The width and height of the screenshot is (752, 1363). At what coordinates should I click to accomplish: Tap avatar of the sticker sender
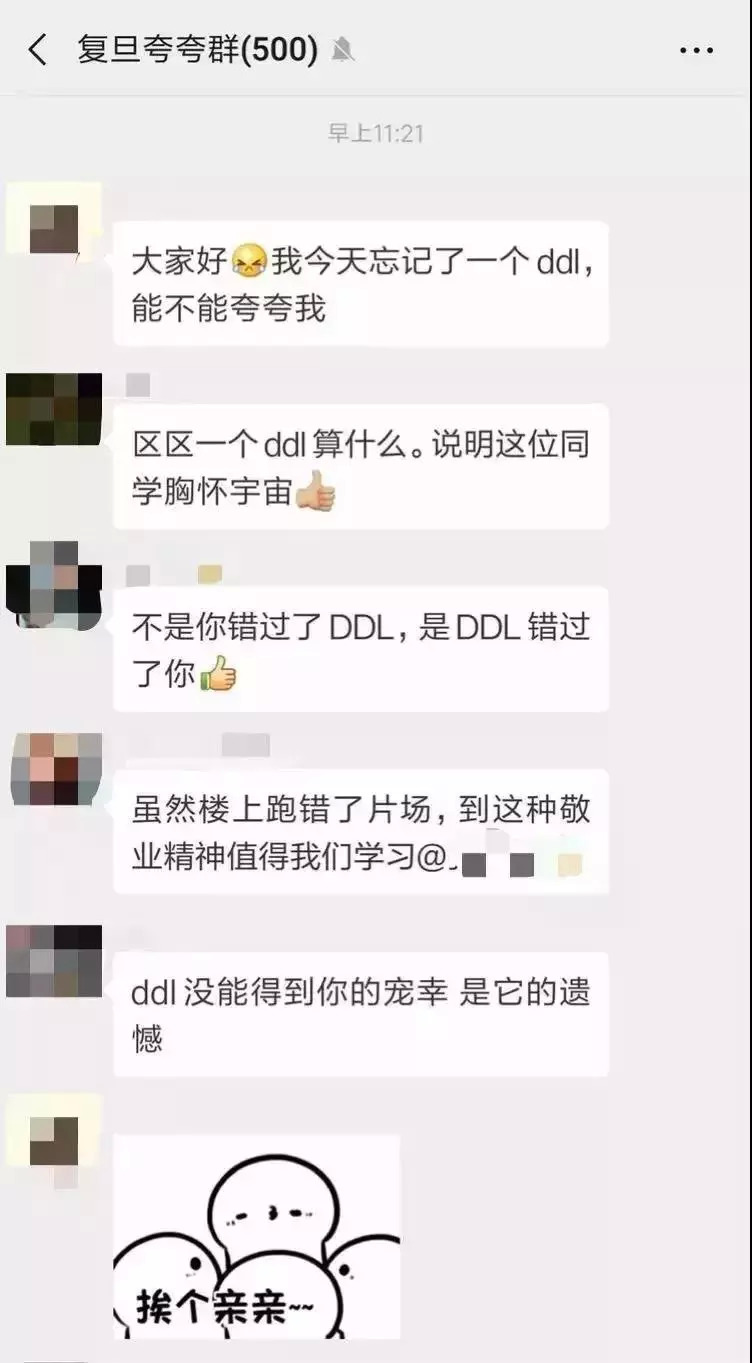click(x=54, y=1140)
